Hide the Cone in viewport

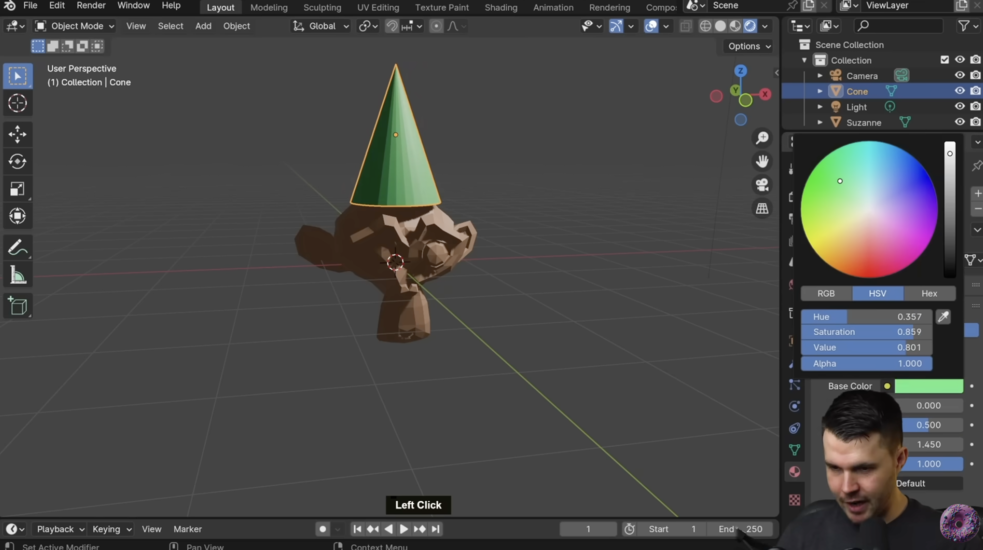[960, 91]
